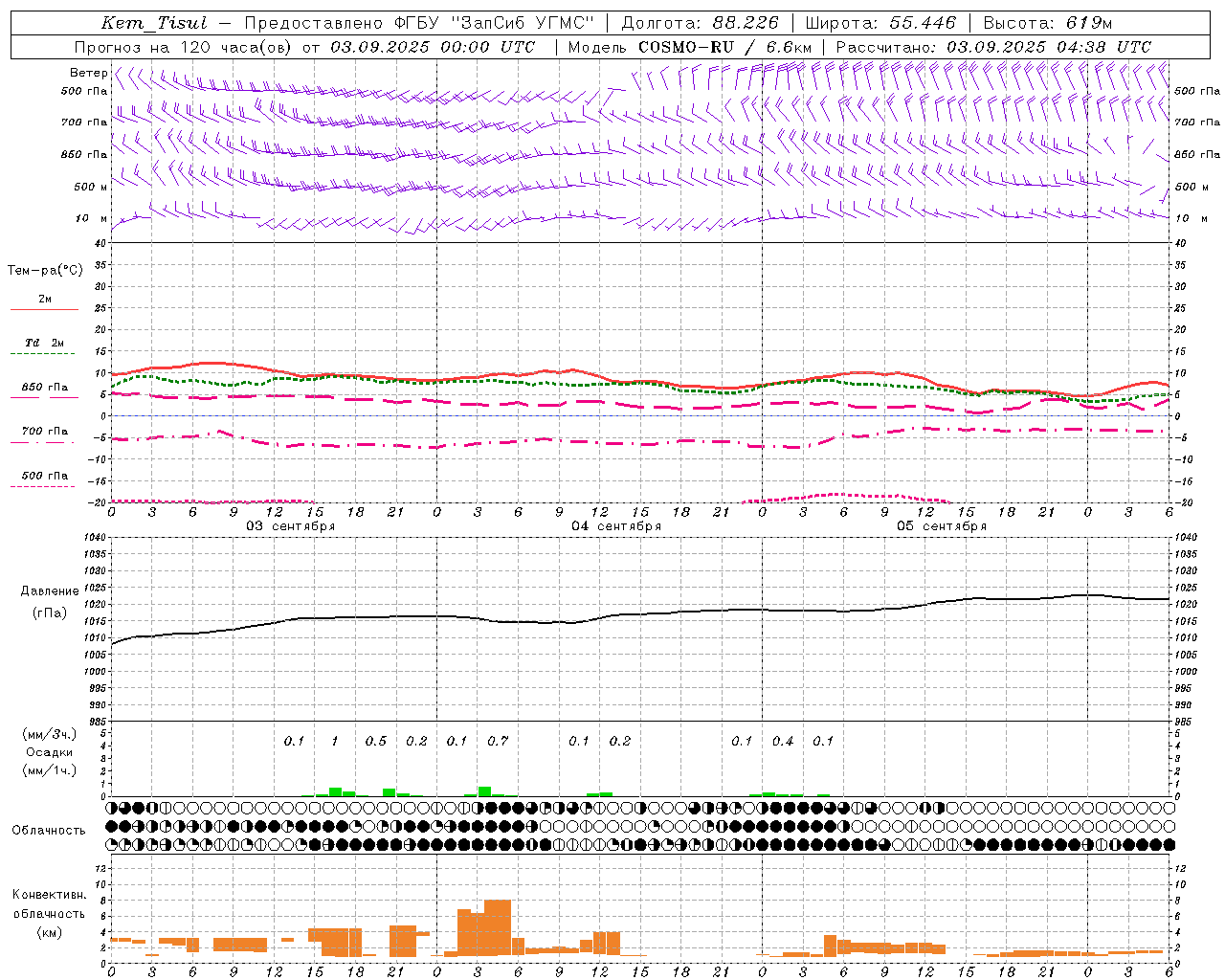Click the '03 сентября' date label
The image size is (1225, 980).
291,526
